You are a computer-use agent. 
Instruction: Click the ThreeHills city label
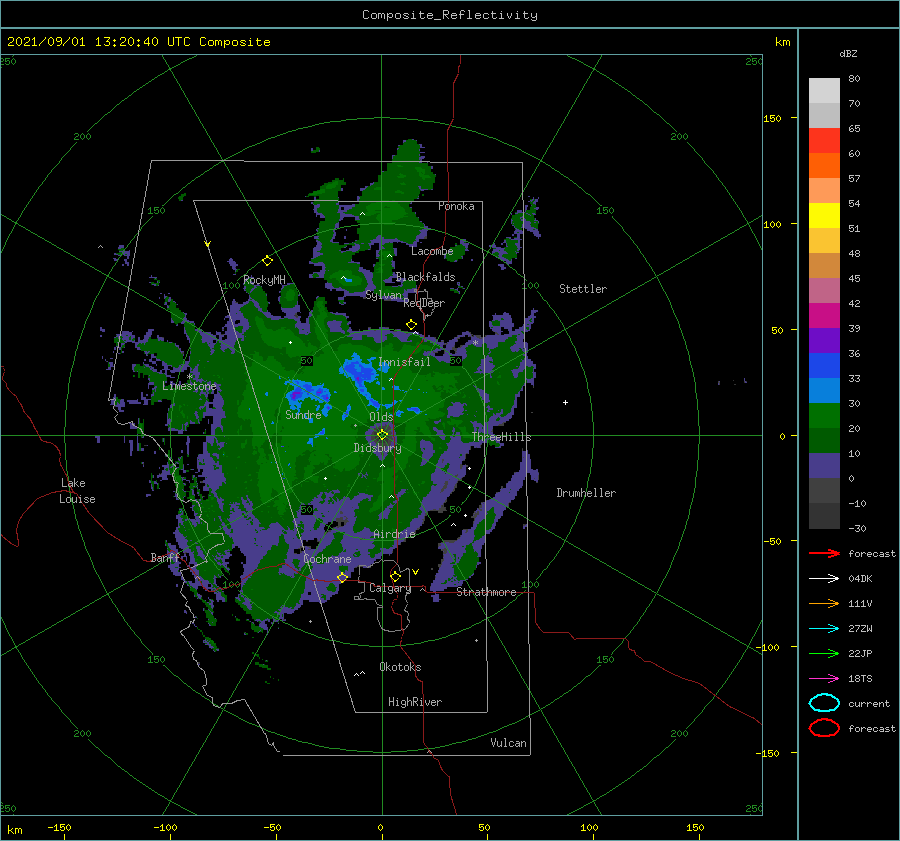coord(502,437)
